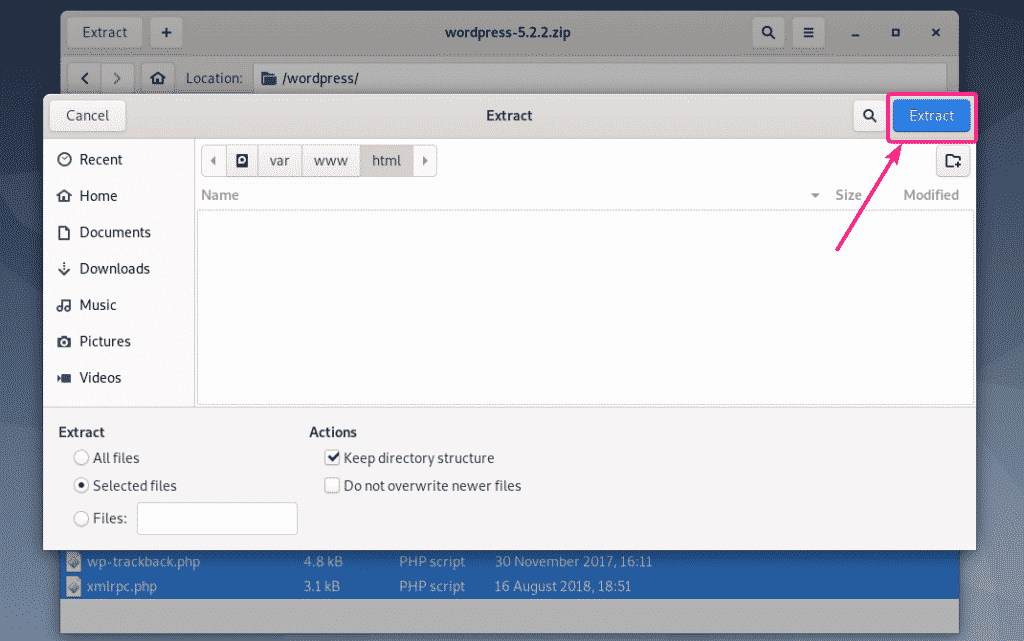Viewport: 1024px width, 641px height.
Task: Cancel the Extract dialog
Action: tap(87, 116)
